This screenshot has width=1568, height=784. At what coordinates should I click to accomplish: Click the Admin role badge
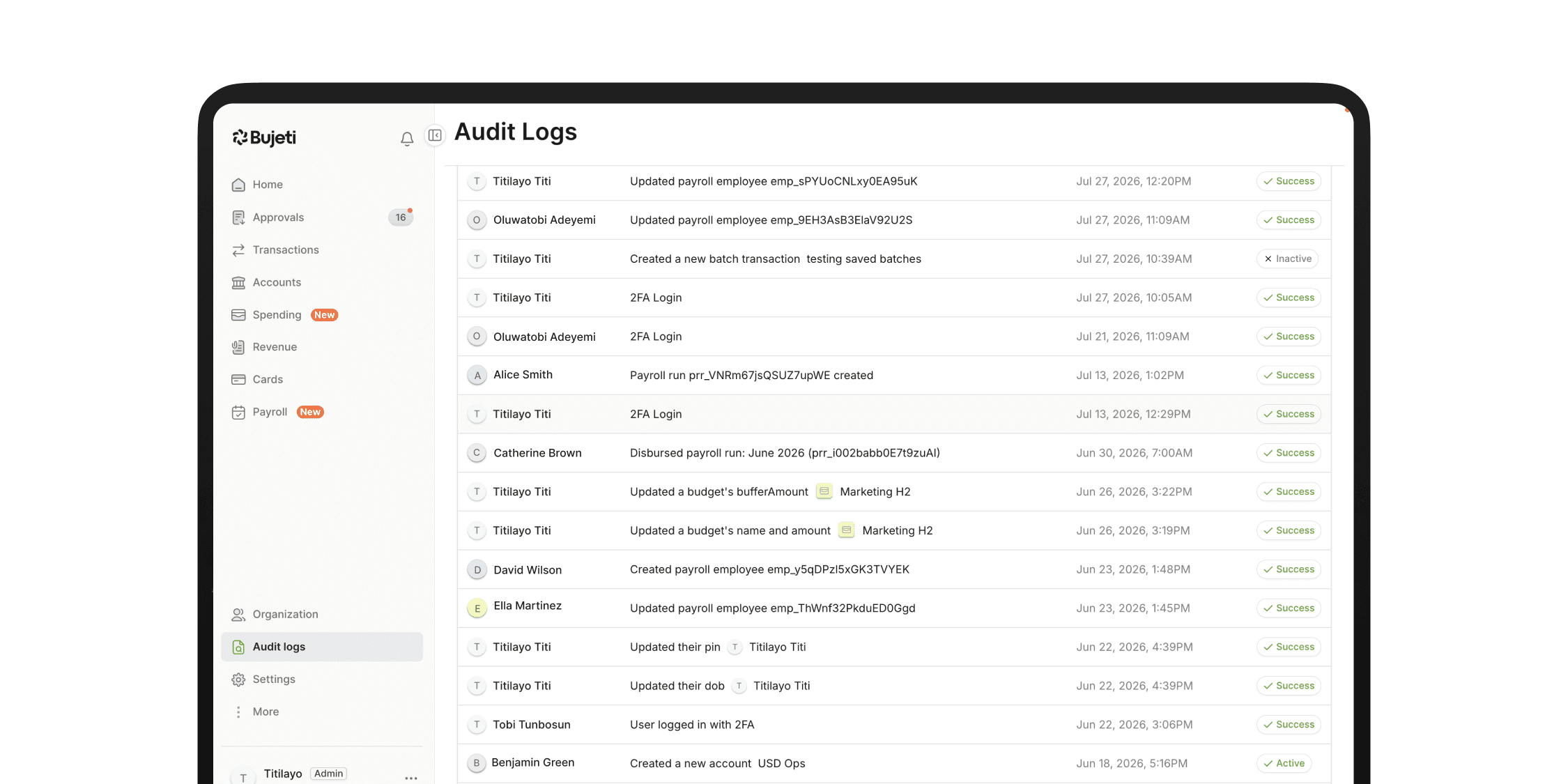328,774
